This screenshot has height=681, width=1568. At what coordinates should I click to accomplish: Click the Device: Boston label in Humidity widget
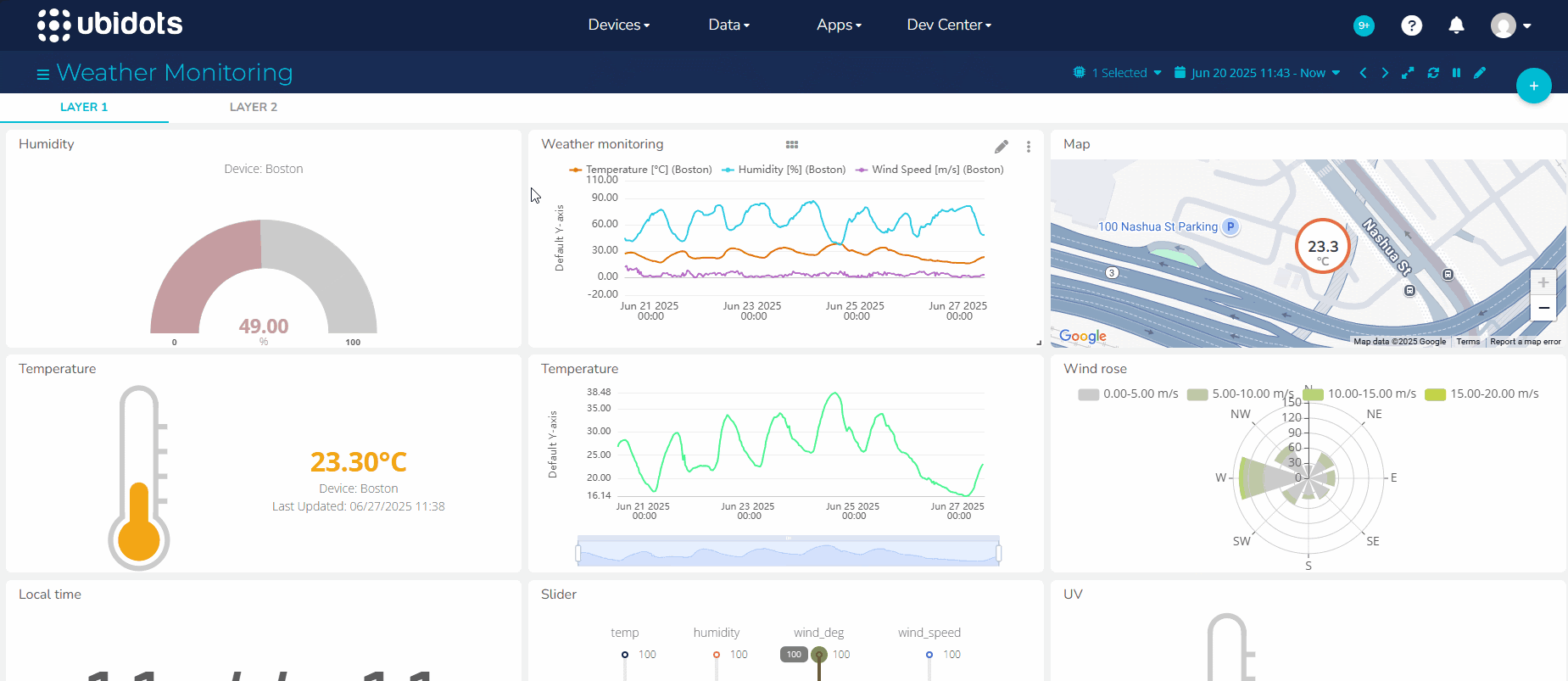point(264,169)
